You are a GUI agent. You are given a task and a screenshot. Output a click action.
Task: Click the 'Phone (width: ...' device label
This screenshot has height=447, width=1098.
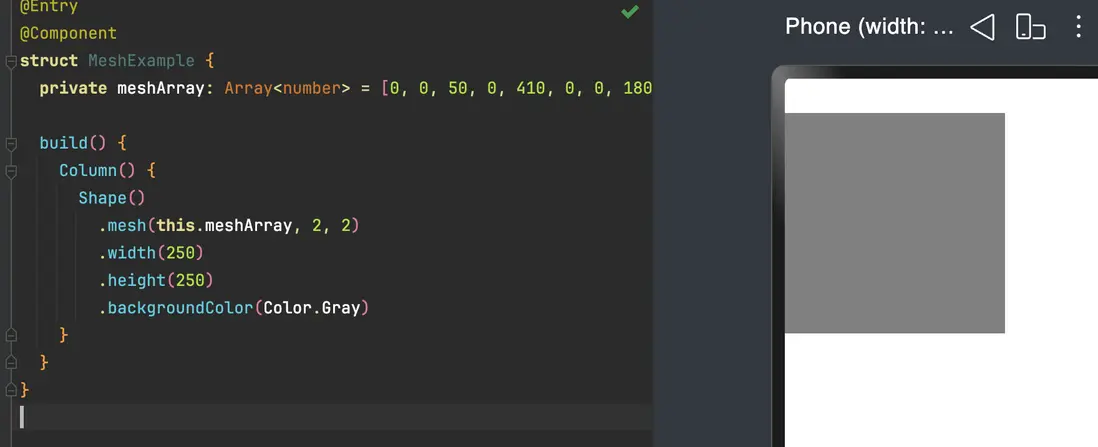click(x=869, y=27)
